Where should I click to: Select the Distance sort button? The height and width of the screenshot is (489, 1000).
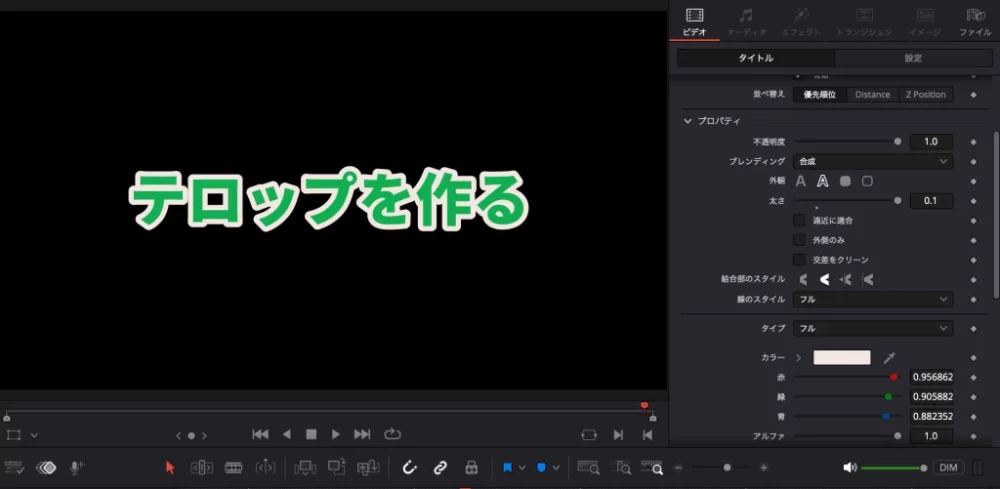coord(872,94)
